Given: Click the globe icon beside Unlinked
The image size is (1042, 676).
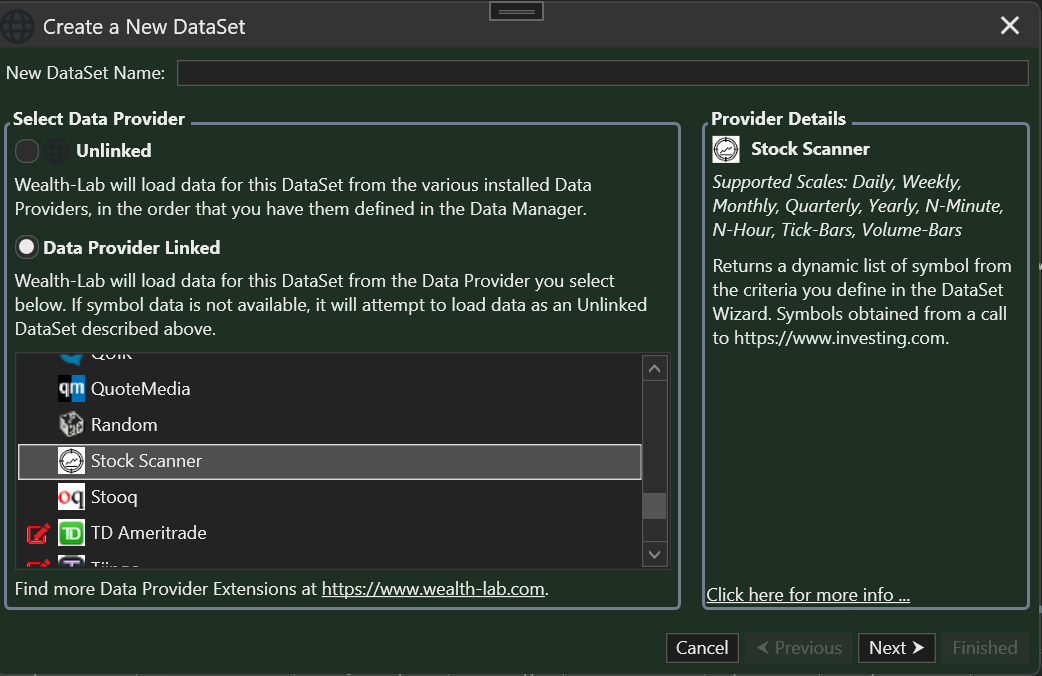Looking at the screenshot, I should [57, 151].
